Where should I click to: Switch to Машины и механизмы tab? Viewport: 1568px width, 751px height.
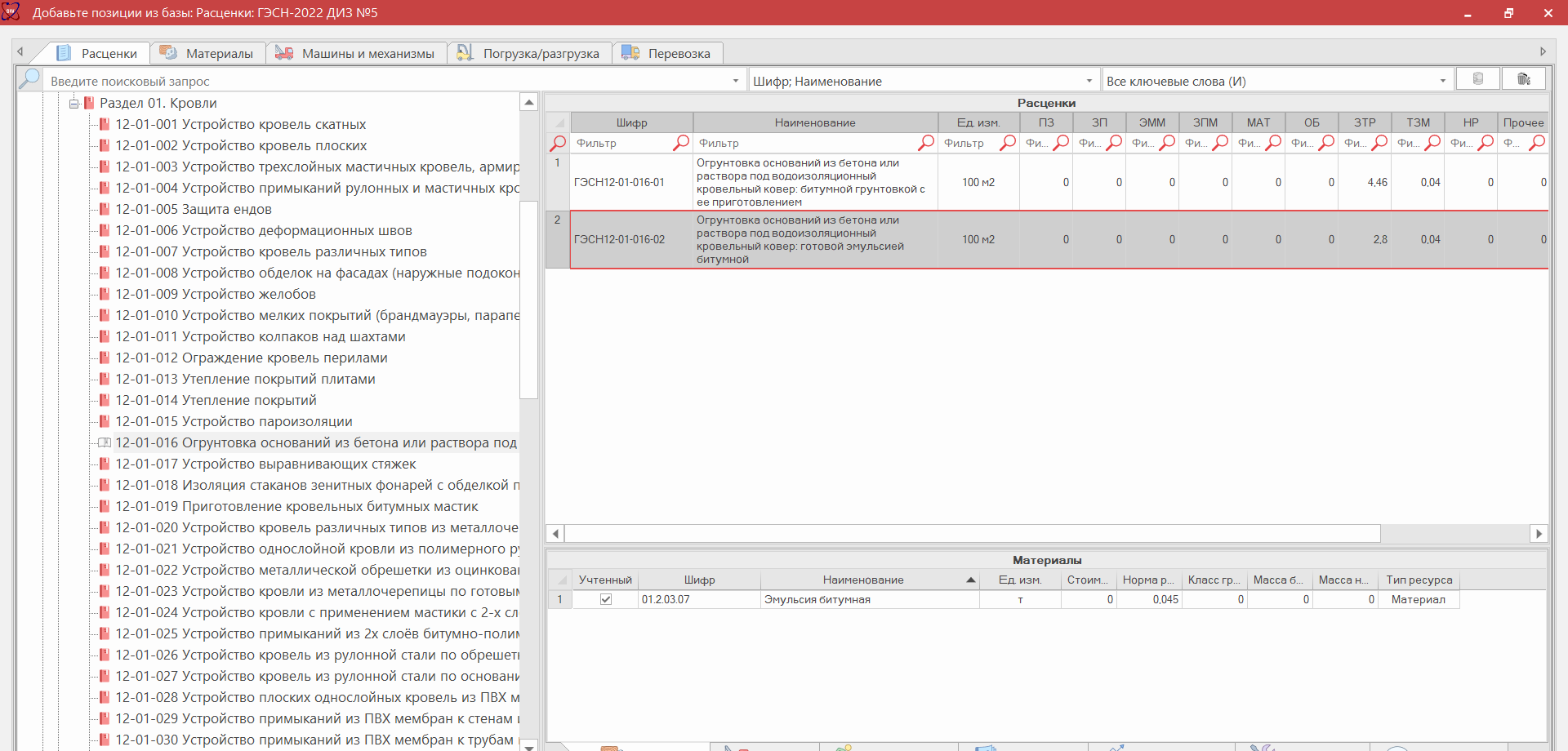coord(355,53)
